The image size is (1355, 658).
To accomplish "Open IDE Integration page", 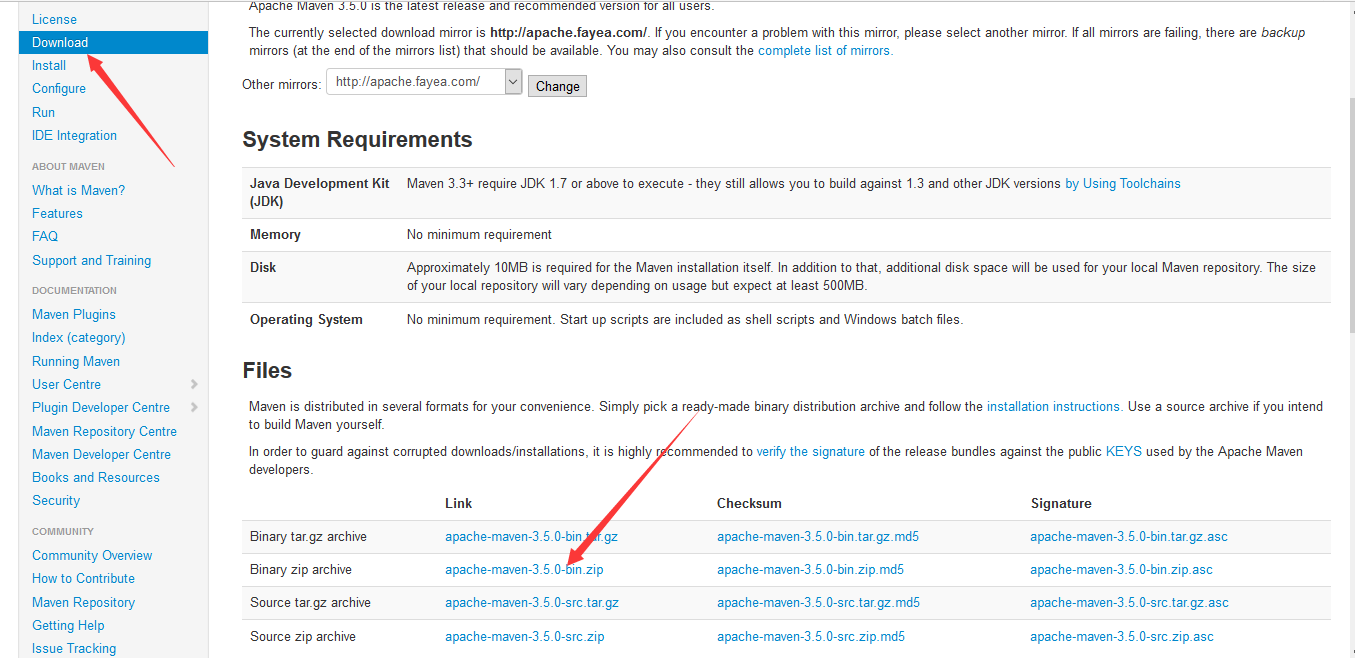I will (x=74, y=135).
